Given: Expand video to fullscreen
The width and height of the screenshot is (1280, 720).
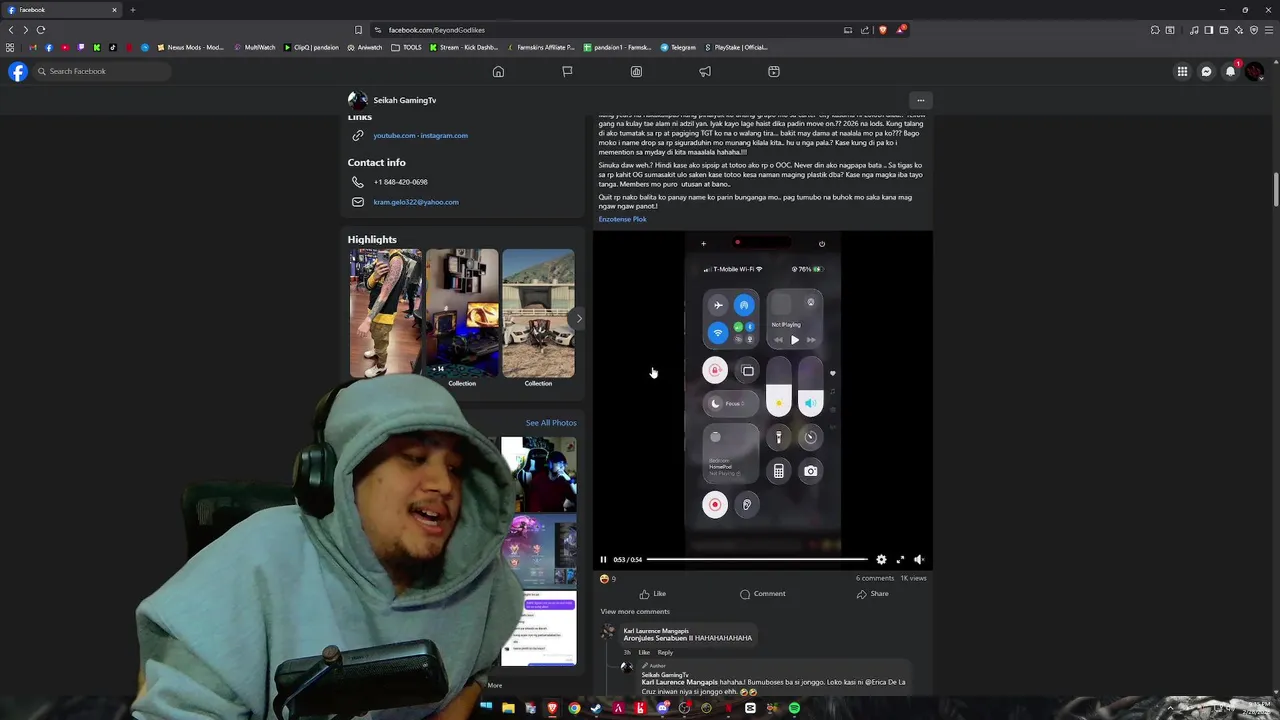Looking at the screenshot, I should tap(900, 560).
